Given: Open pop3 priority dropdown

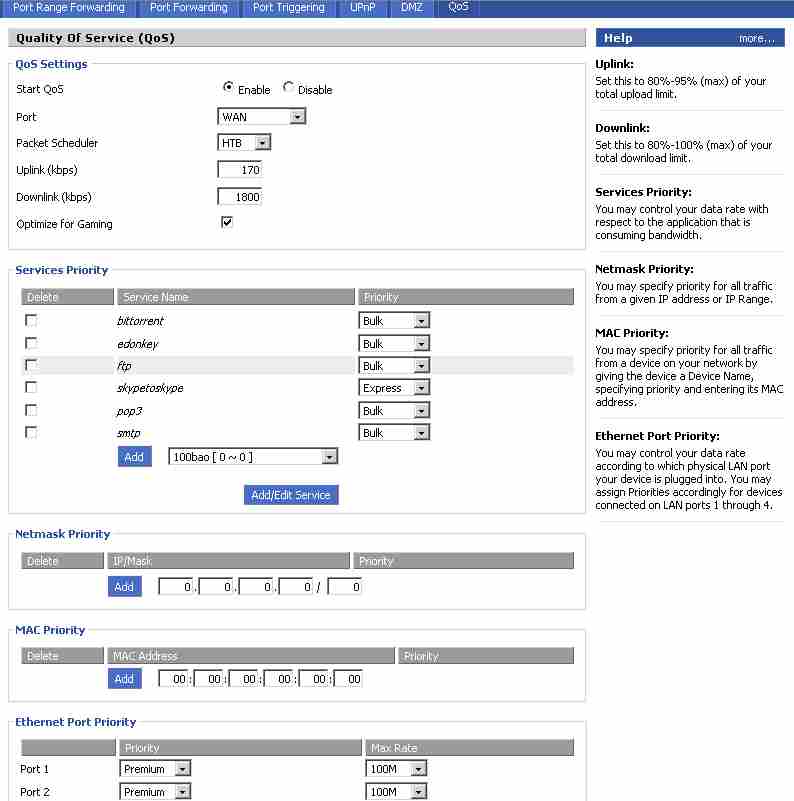Looking at the screenshot, I should (394, 411).
